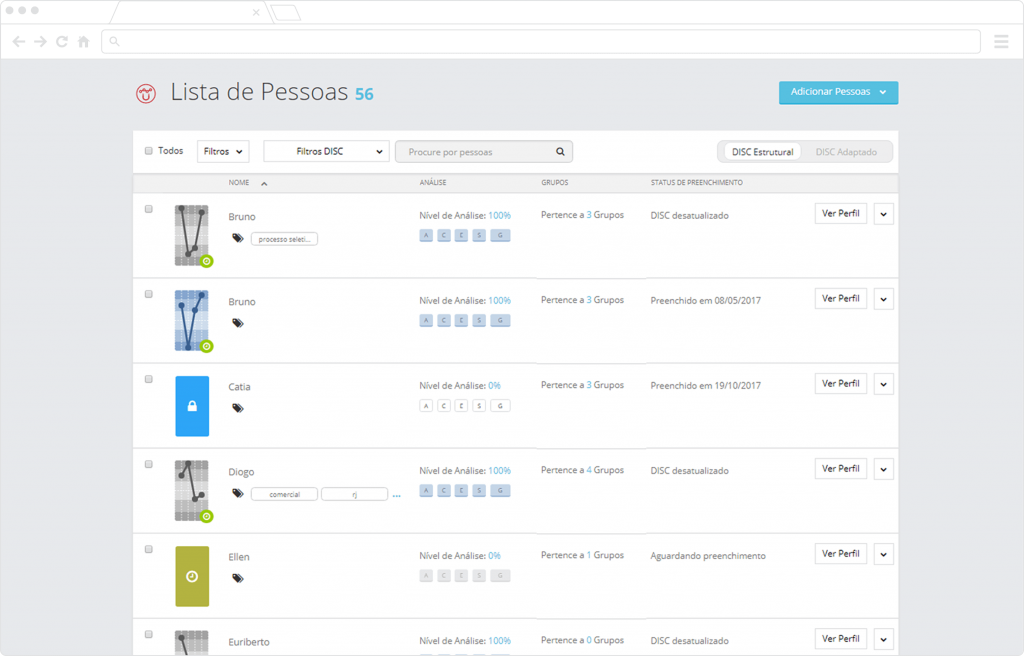Viewport: 1024px width, 656px height.
Task: Click the tag icon in Diogo's row
Action: (x=238, y=493)
